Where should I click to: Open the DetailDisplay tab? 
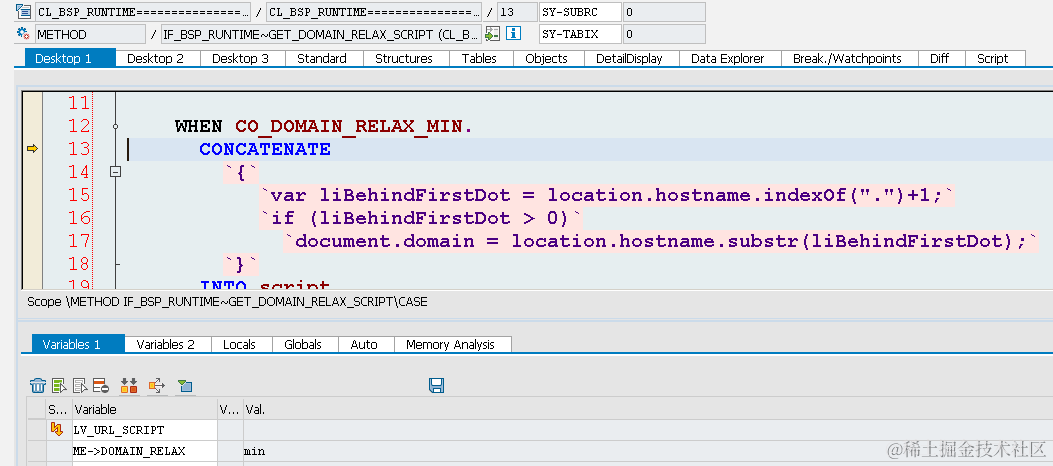point(631,58)
